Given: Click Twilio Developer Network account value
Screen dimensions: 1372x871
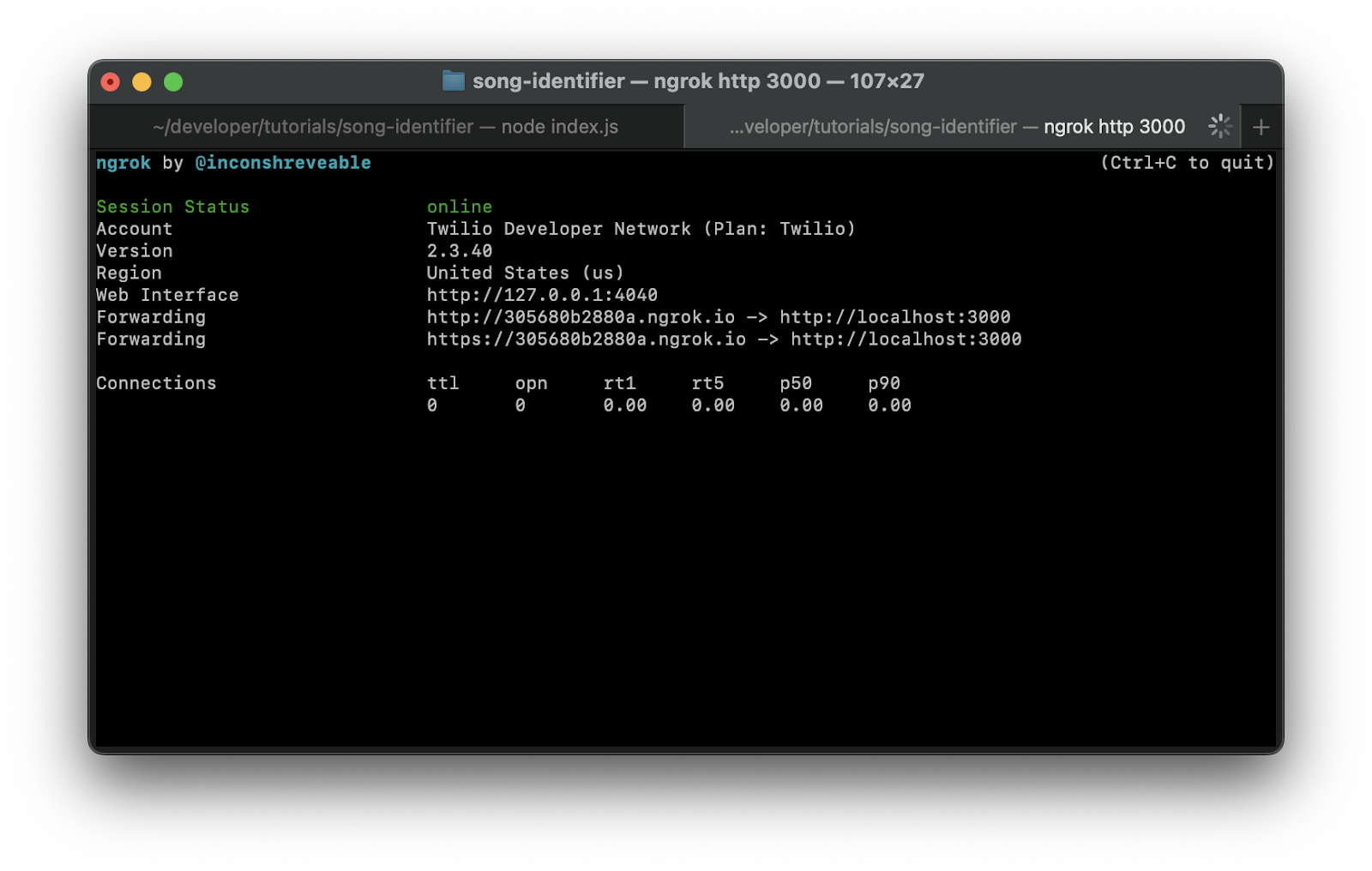Looking at the screenshot, I should [x=641, y=229].
